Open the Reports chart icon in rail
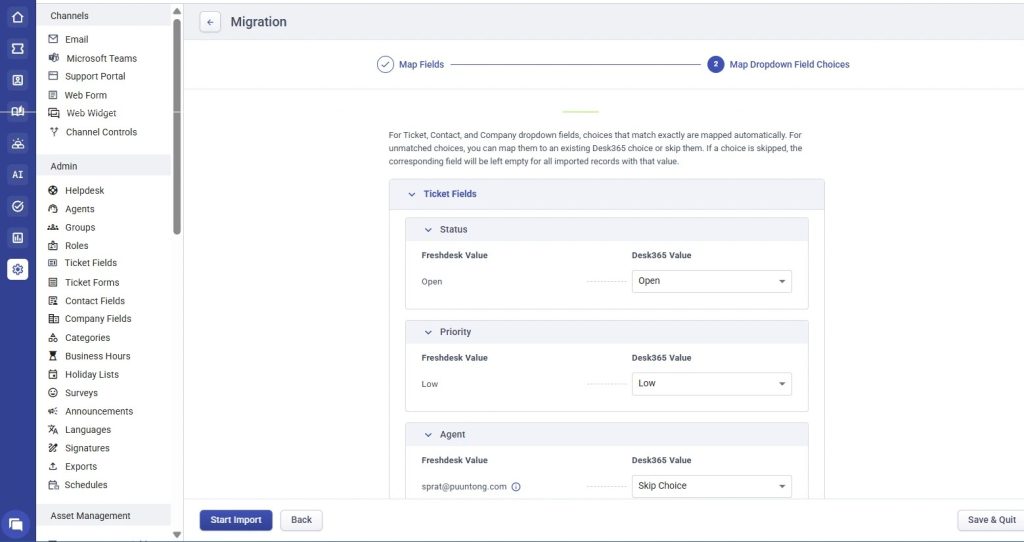Image resolution: width=1024 pixels, height=542 pixels. pyautogui.click(x=18, y=238)
